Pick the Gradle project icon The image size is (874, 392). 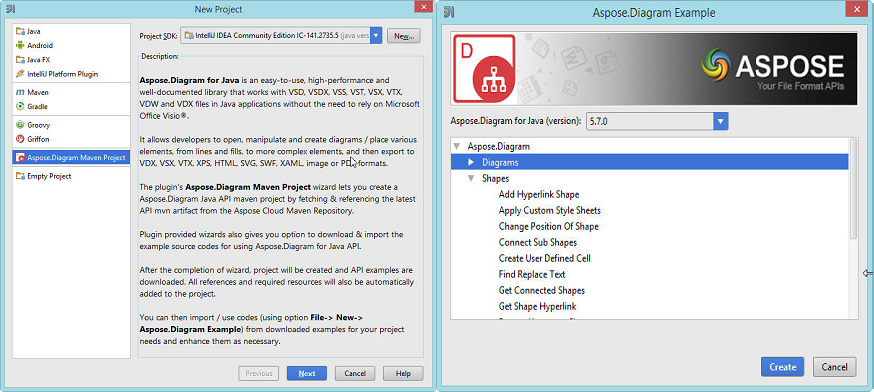tap(20, 106)
